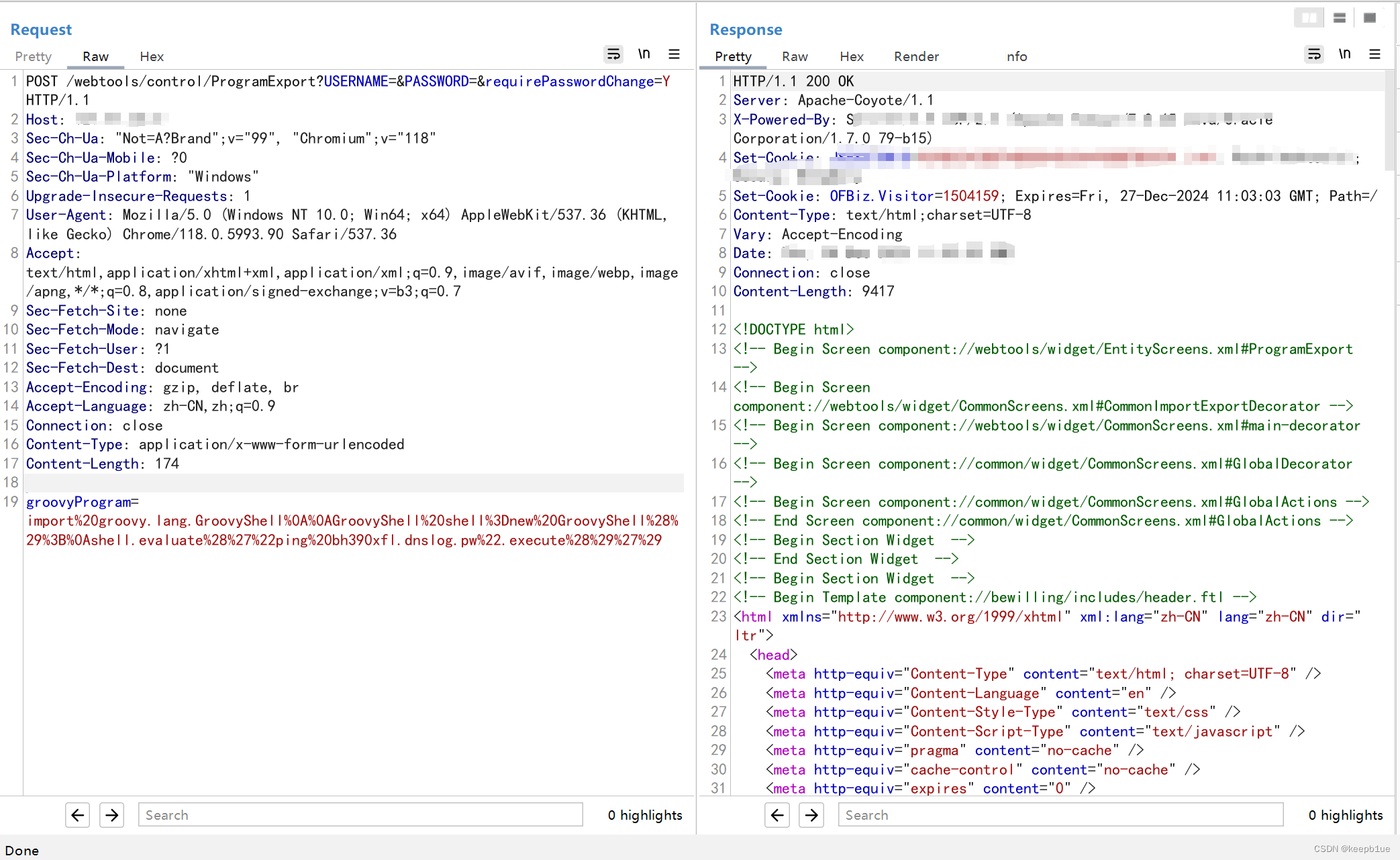Select the Raw tab in Response

tap(795, 57)
